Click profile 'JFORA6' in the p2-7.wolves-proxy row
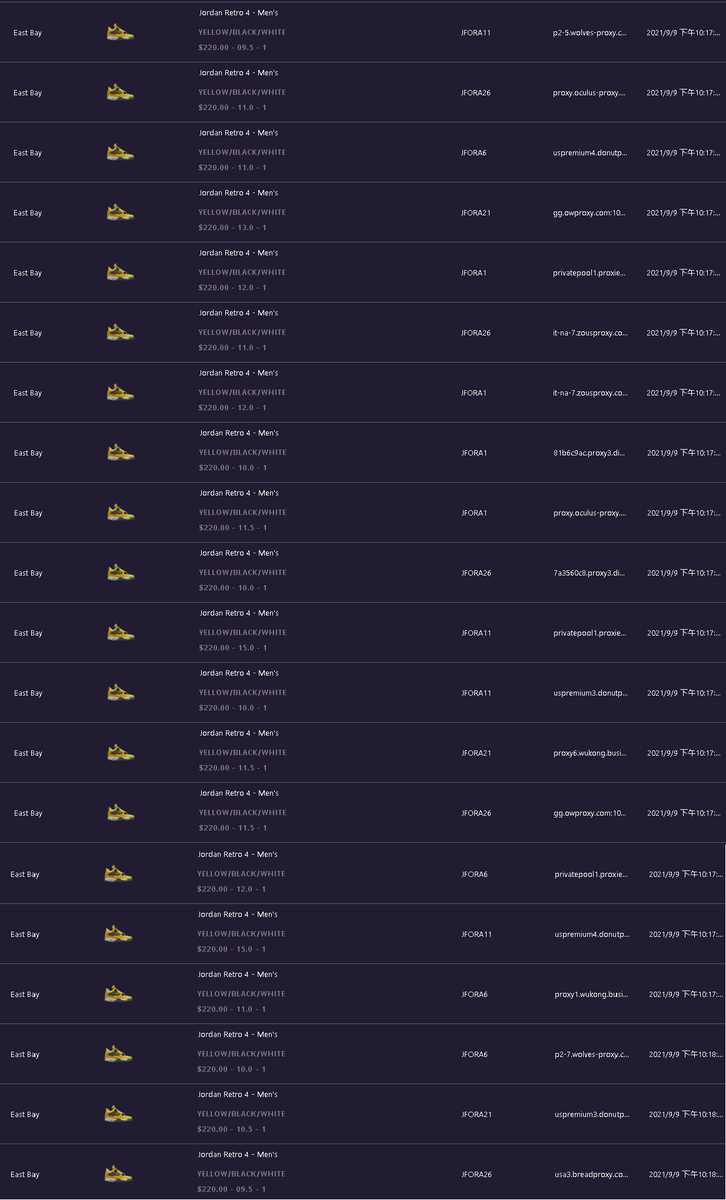This screenshot has height=1200, width=726. coord(474,1054)
